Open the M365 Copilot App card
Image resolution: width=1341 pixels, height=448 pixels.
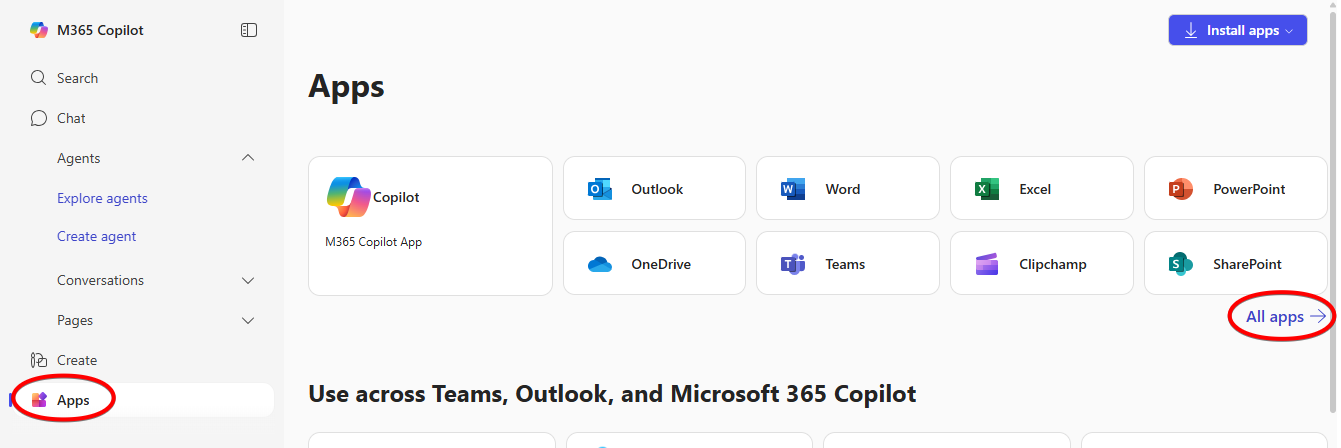tap(430, 226)
